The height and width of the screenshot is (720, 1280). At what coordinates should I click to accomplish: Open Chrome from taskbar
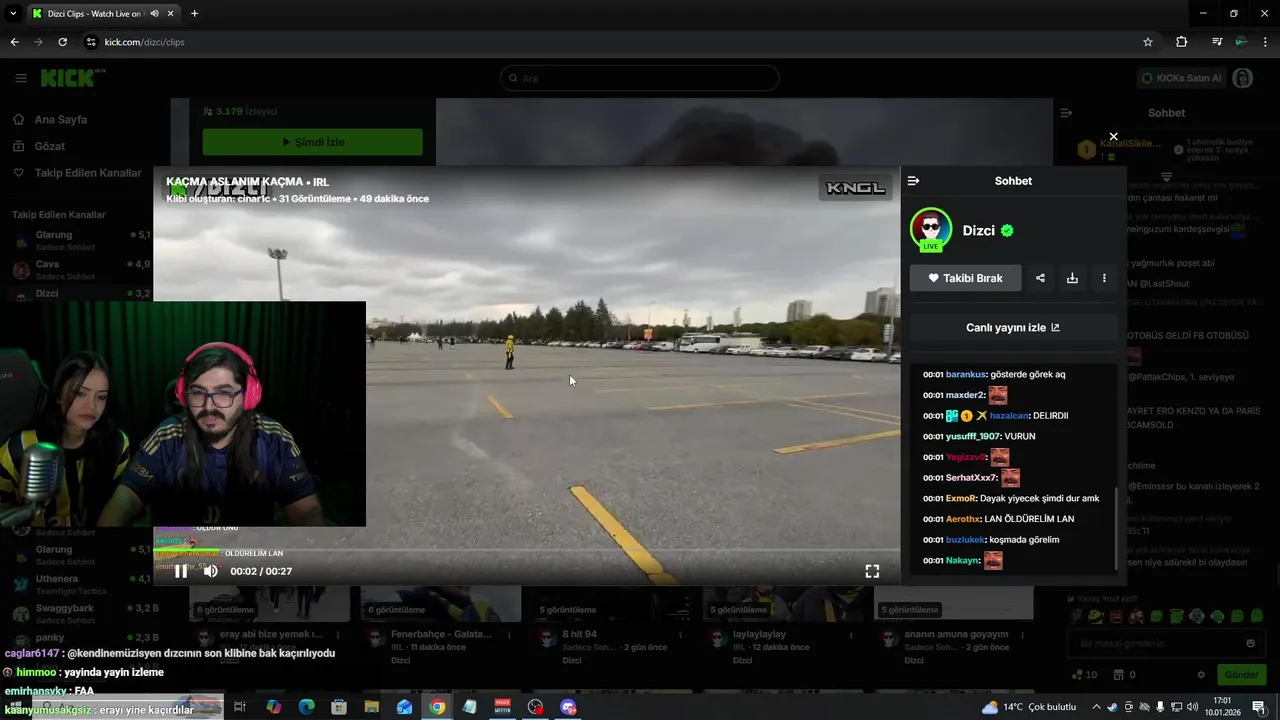[x=437, y=707]
